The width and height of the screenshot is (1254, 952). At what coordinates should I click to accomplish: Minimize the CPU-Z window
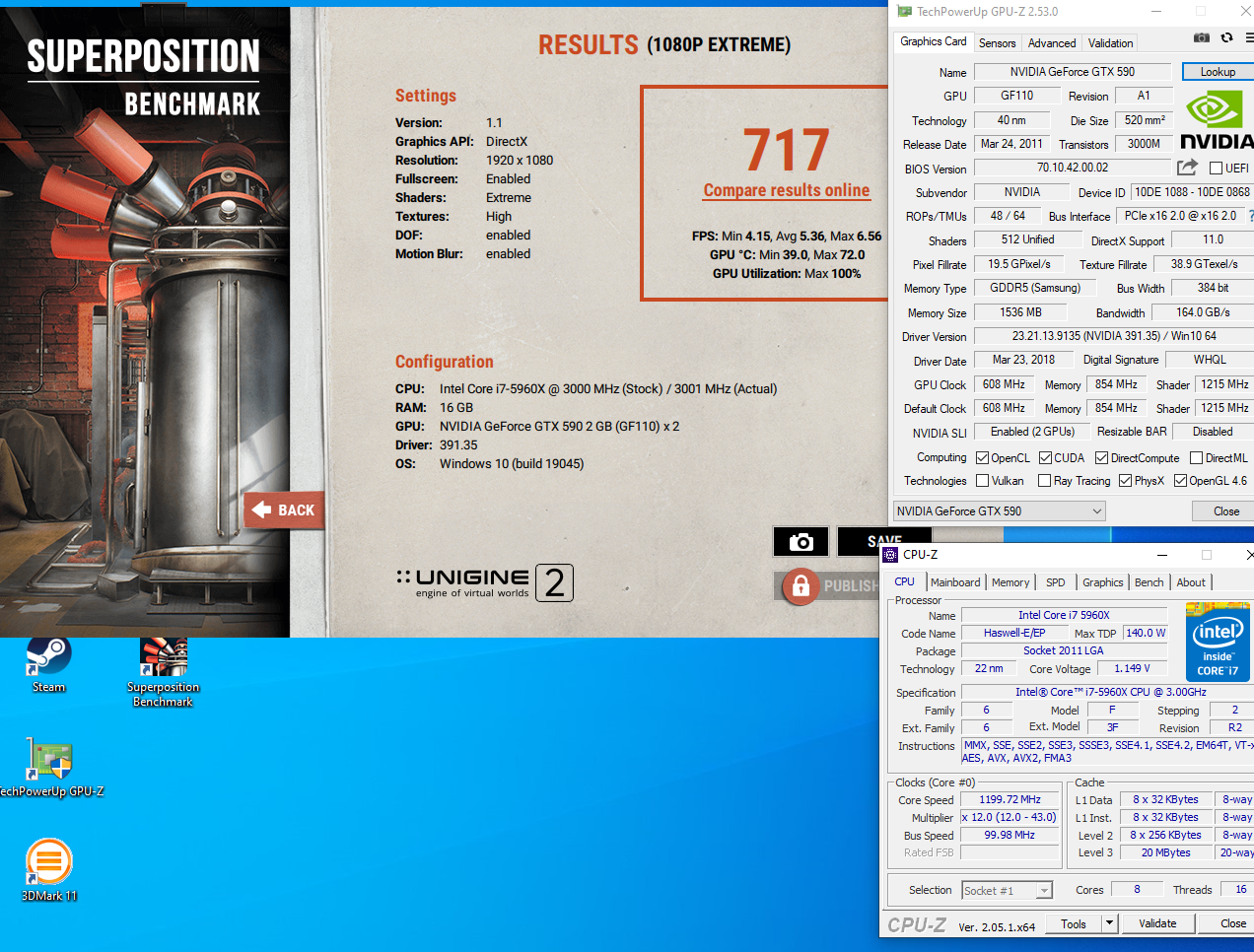pyautogui.click(x=1162, y=555)
